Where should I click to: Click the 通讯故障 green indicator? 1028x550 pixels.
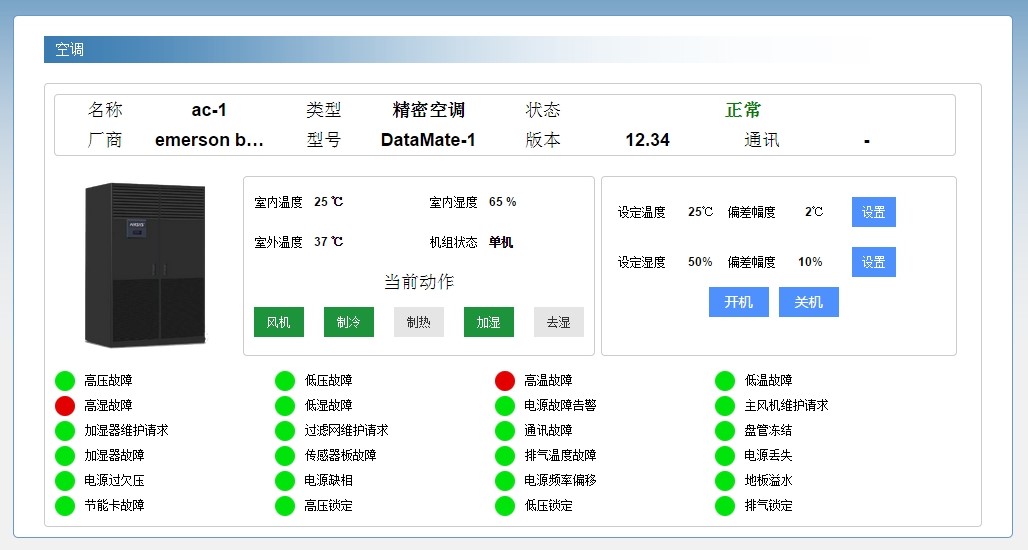505,430
